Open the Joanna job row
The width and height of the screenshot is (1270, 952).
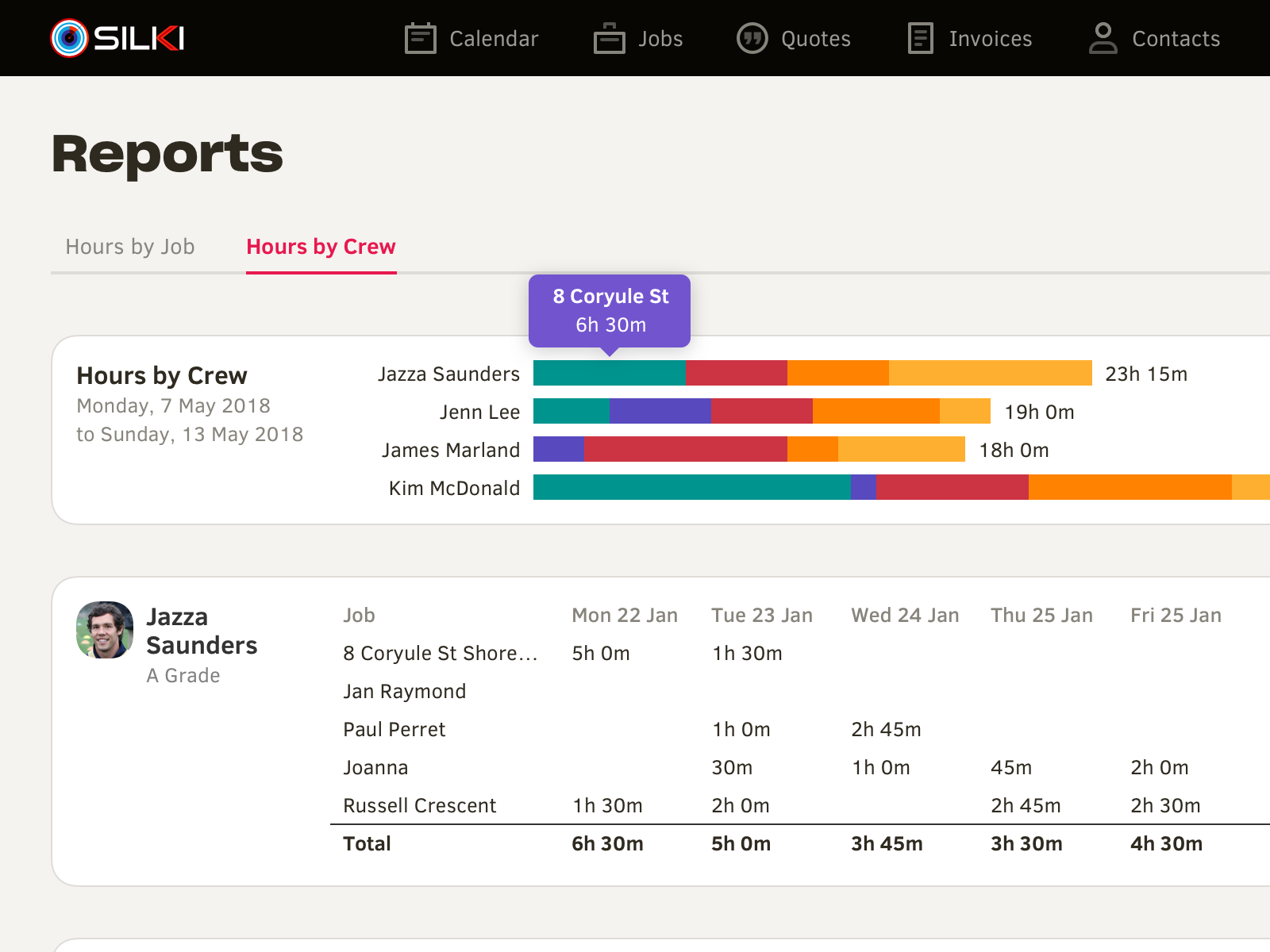375,767
